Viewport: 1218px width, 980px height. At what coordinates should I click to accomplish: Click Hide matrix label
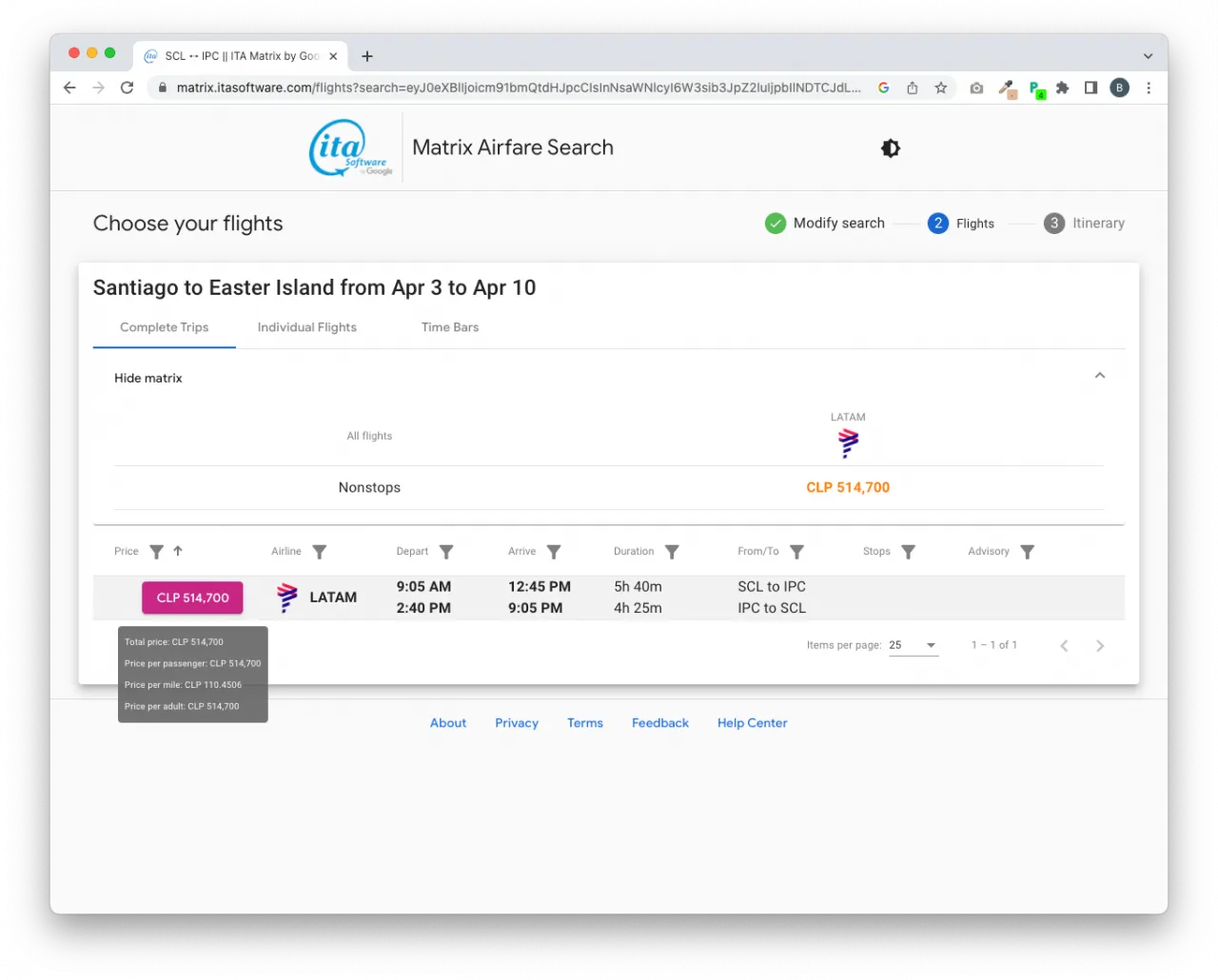147,378
